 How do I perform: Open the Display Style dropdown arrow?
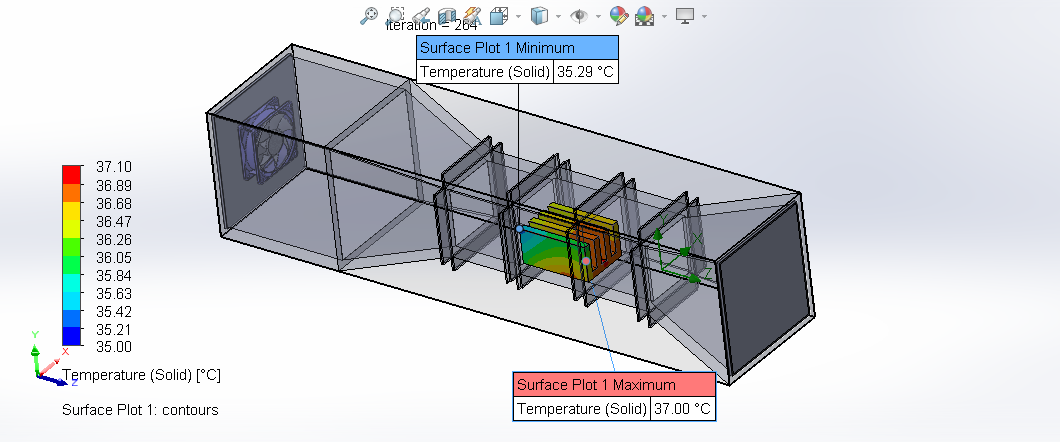tap(558, 16)
